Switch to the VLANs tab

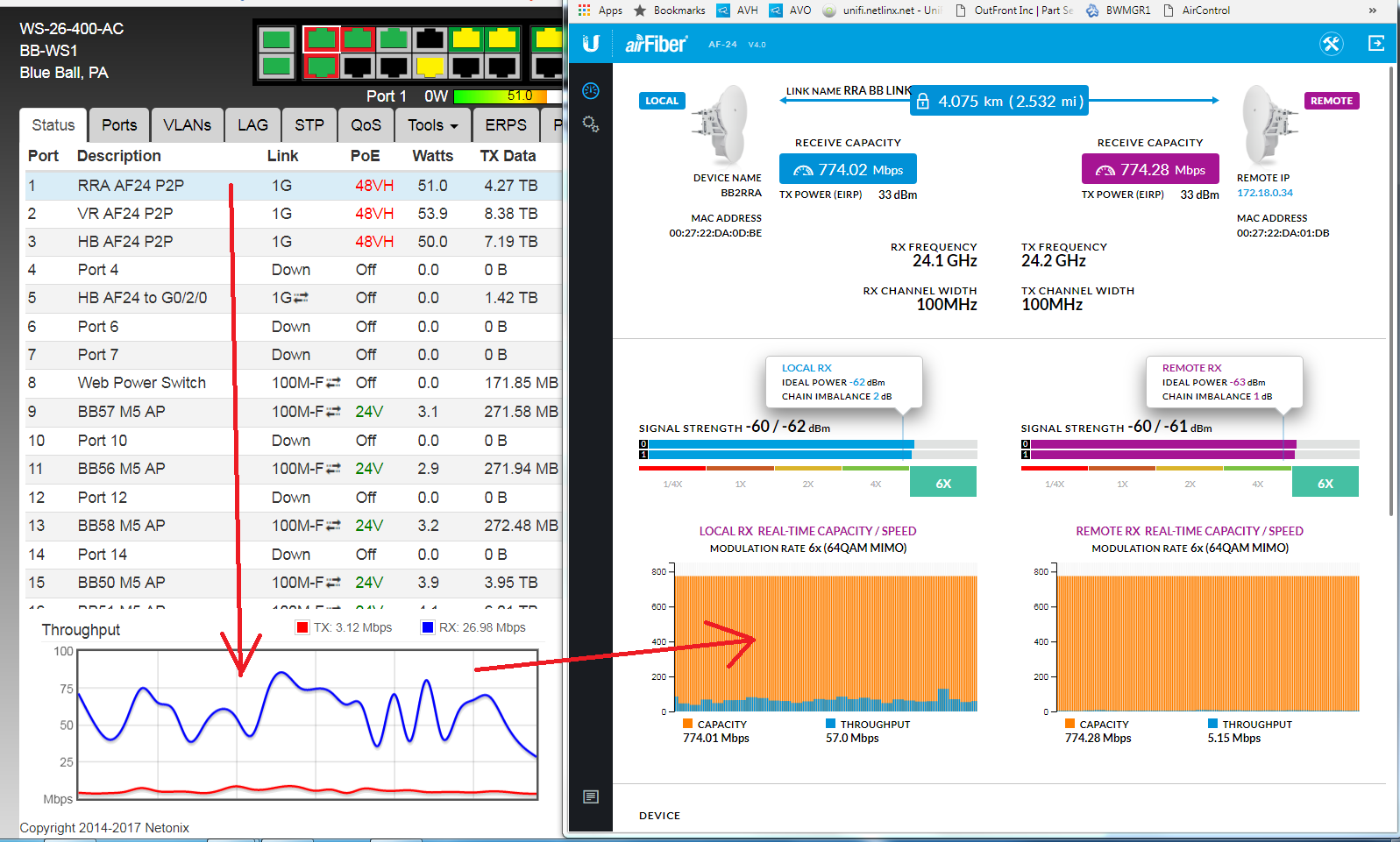click(187, 125)
